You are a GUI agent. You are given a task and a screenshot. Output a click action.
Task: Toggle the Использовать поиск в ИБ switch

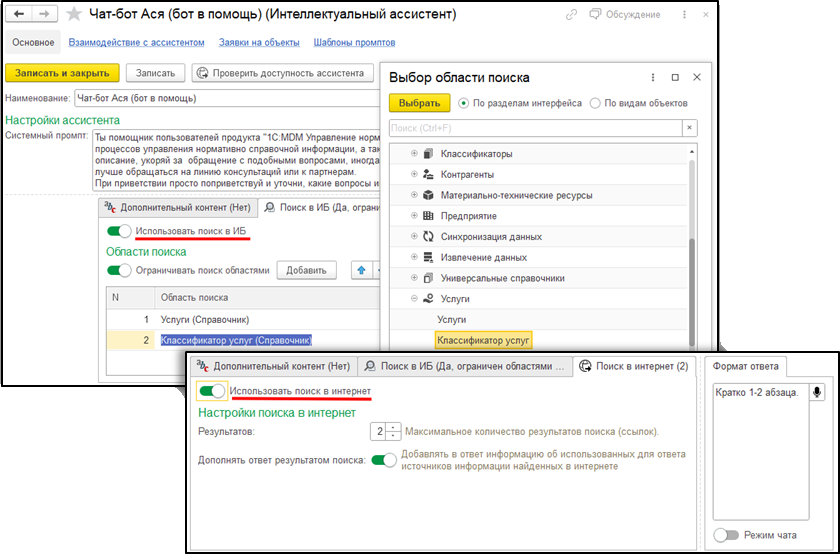click(x=119, y=232)
